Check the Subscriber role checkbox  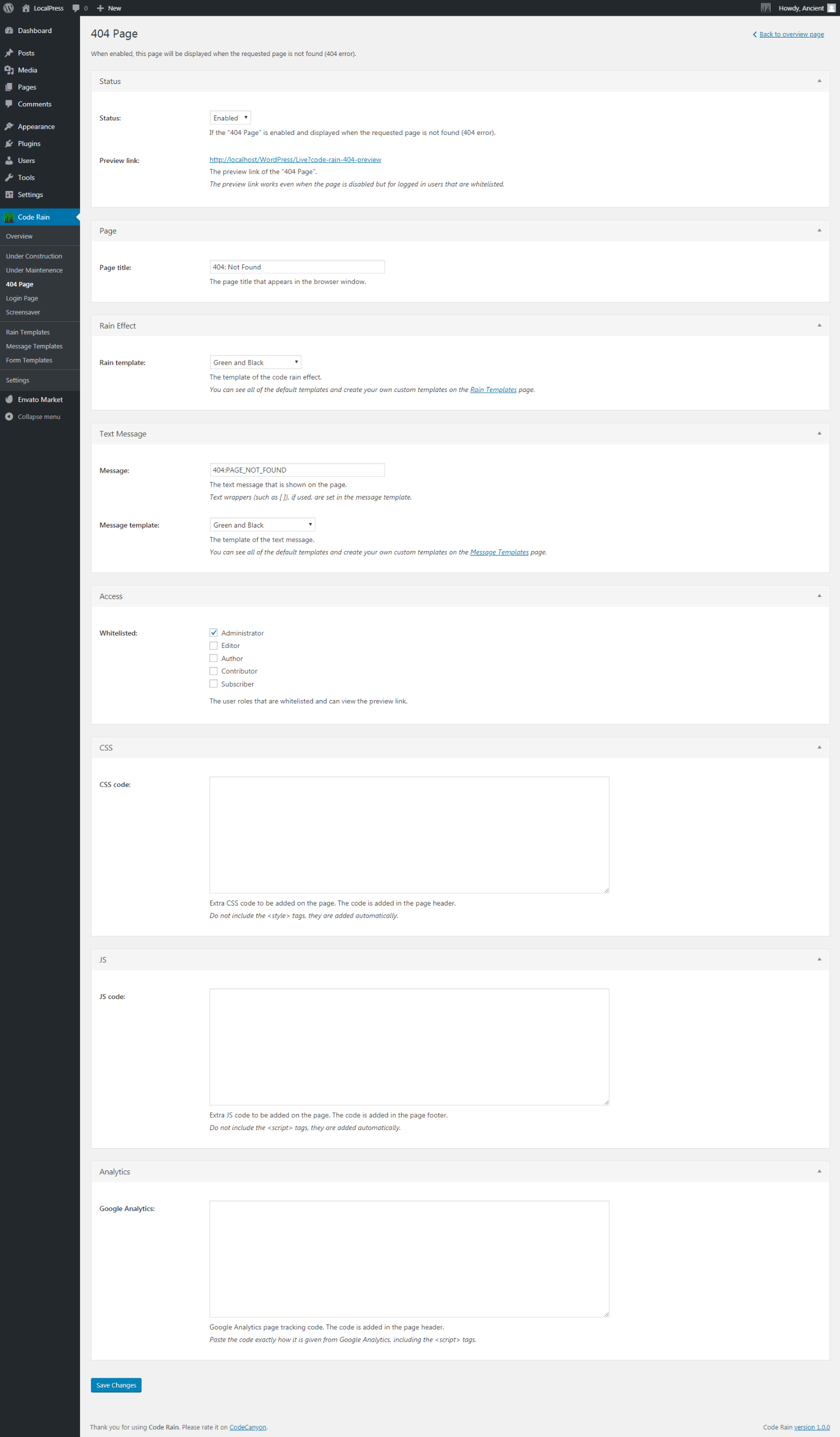213,684
